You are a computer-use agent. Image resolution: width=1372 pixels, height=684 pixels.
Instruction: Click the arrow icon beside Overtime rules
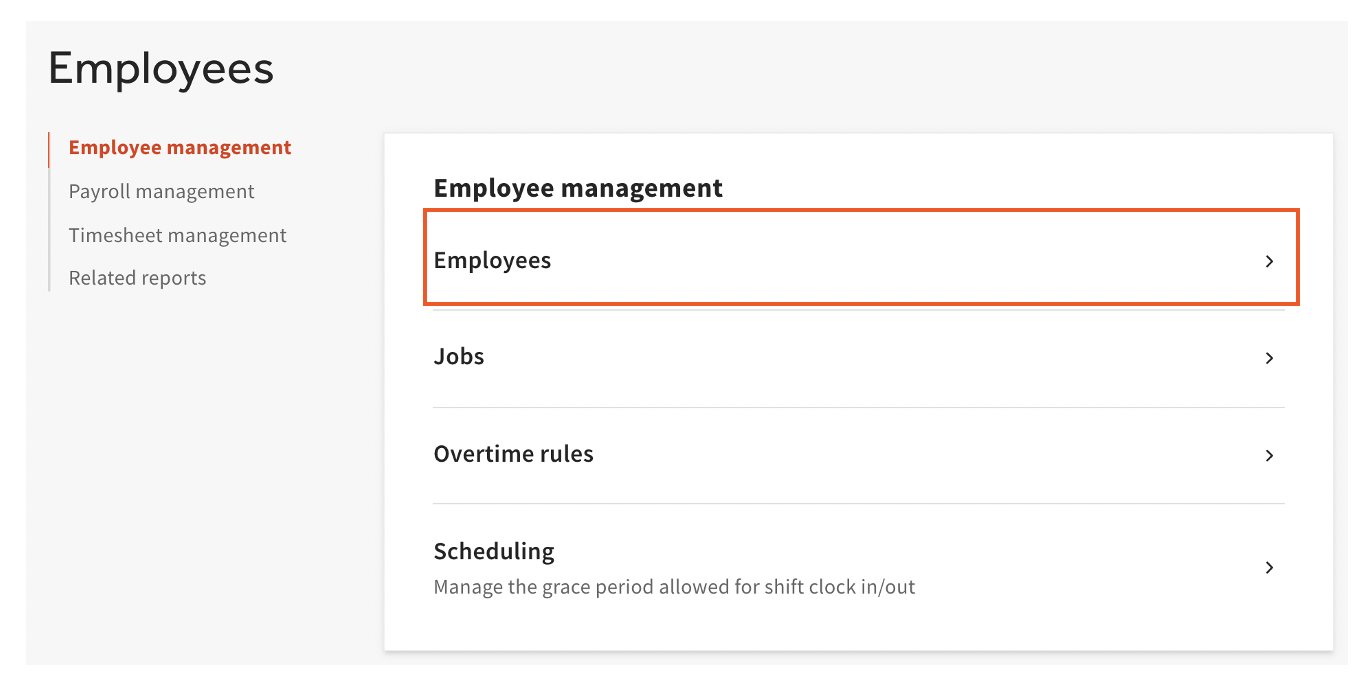1269,455
